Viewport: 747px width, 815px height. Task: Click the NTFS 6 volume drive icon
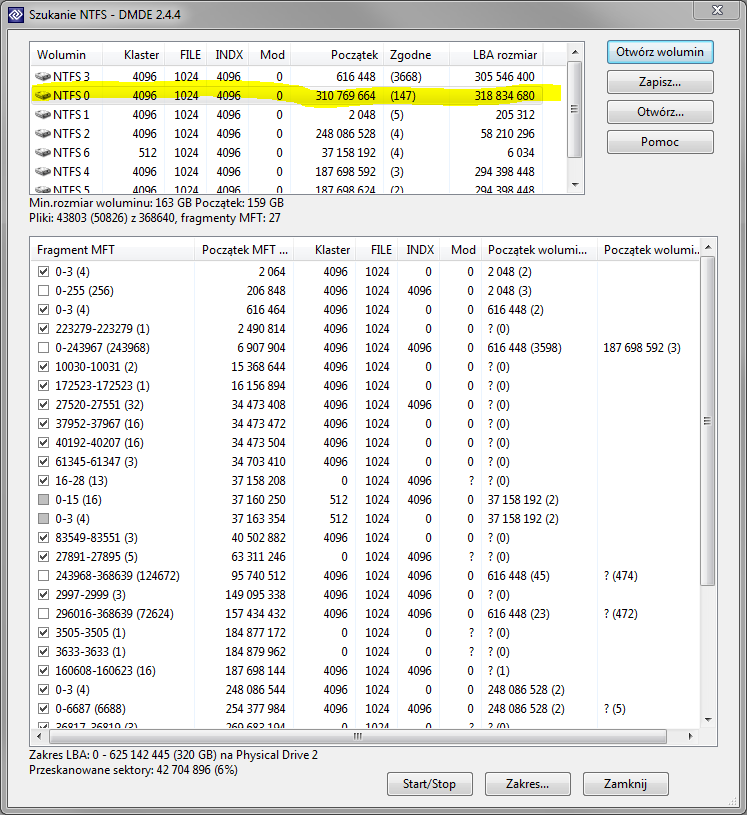point(43,153)
